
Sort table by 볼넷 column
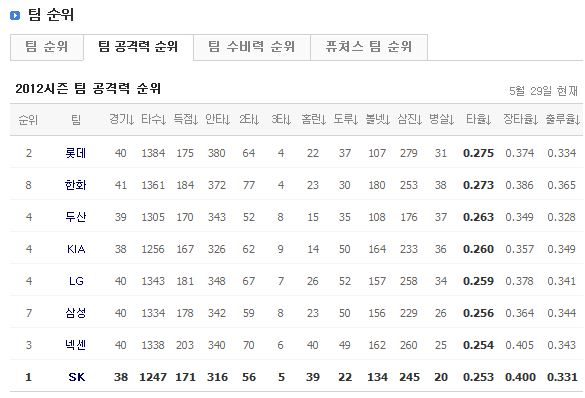coord(378,119)
